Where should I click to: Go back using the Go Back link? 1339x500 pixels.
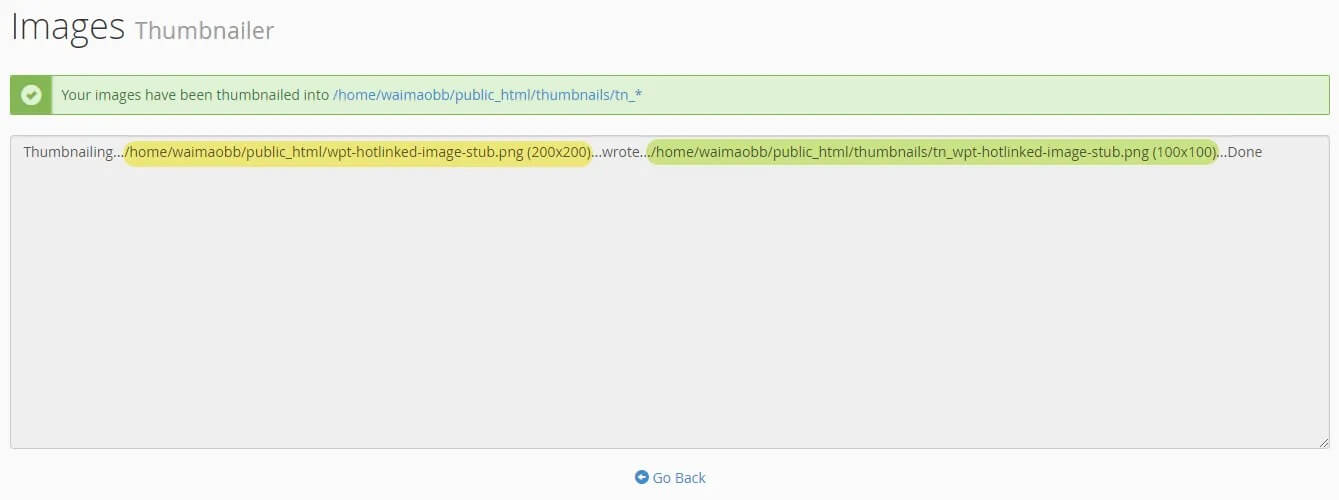tap(678, 478)
